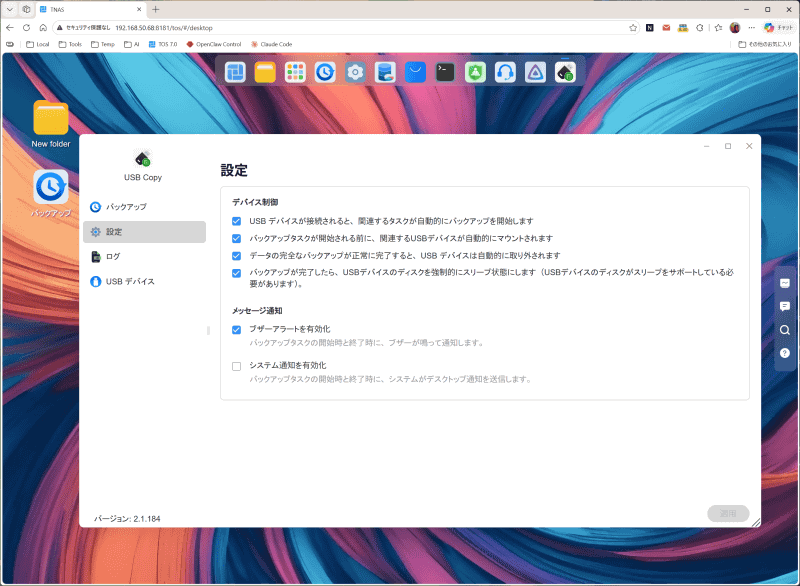Screen dimensions: 800x586
Task: Toggle auto-start backup on USB connection checkbox
Action: [x=236, y=221]
